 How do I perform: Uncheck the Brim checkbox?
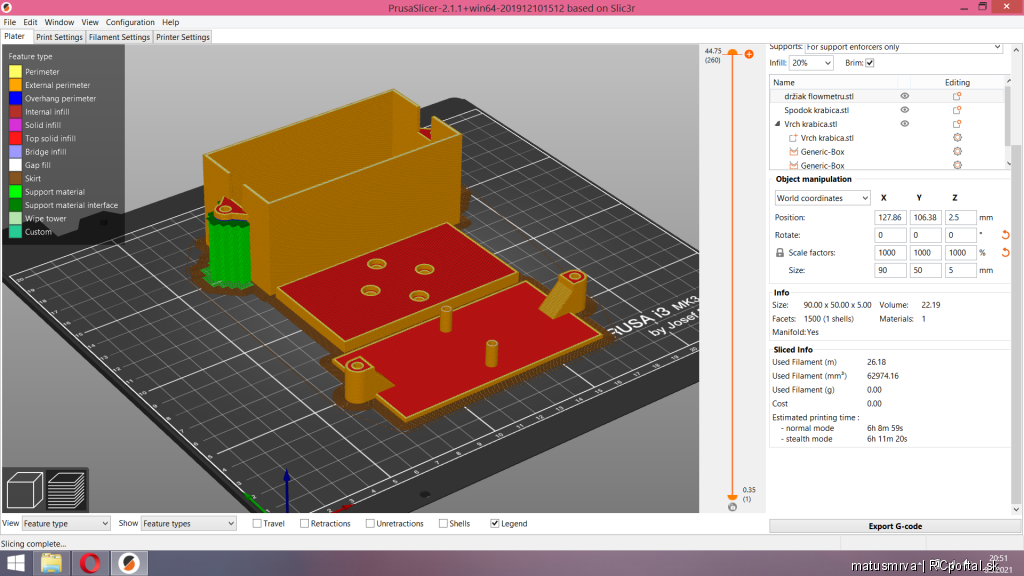coord(869,63)
